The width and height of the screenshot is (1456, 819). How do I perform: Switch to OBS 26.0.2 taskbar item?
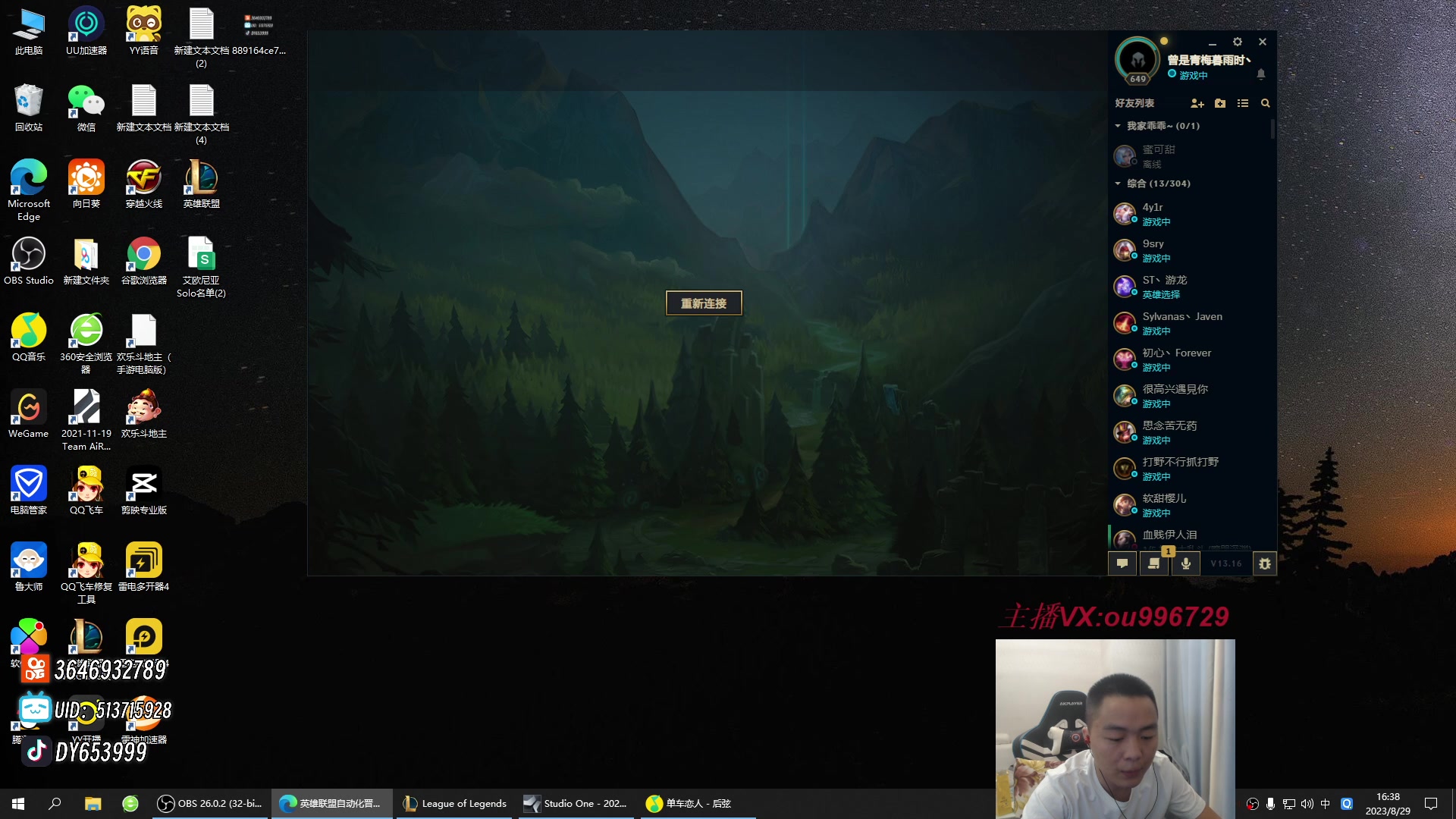pyautogui.click(x=210, y=804)
